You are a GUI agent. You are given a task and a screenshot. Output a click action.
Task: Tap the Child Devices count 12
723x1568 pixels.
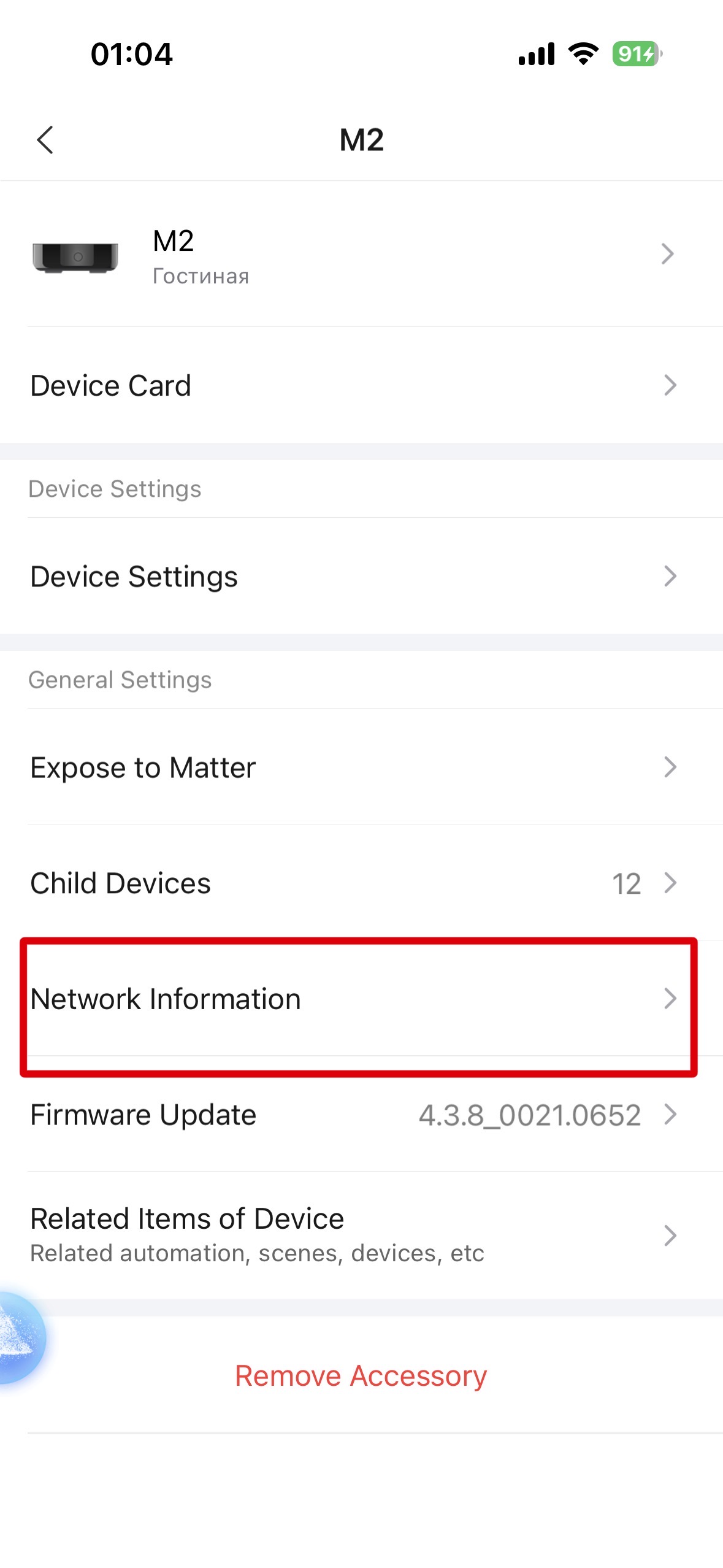pyautogui.click(x=626, y=884)
